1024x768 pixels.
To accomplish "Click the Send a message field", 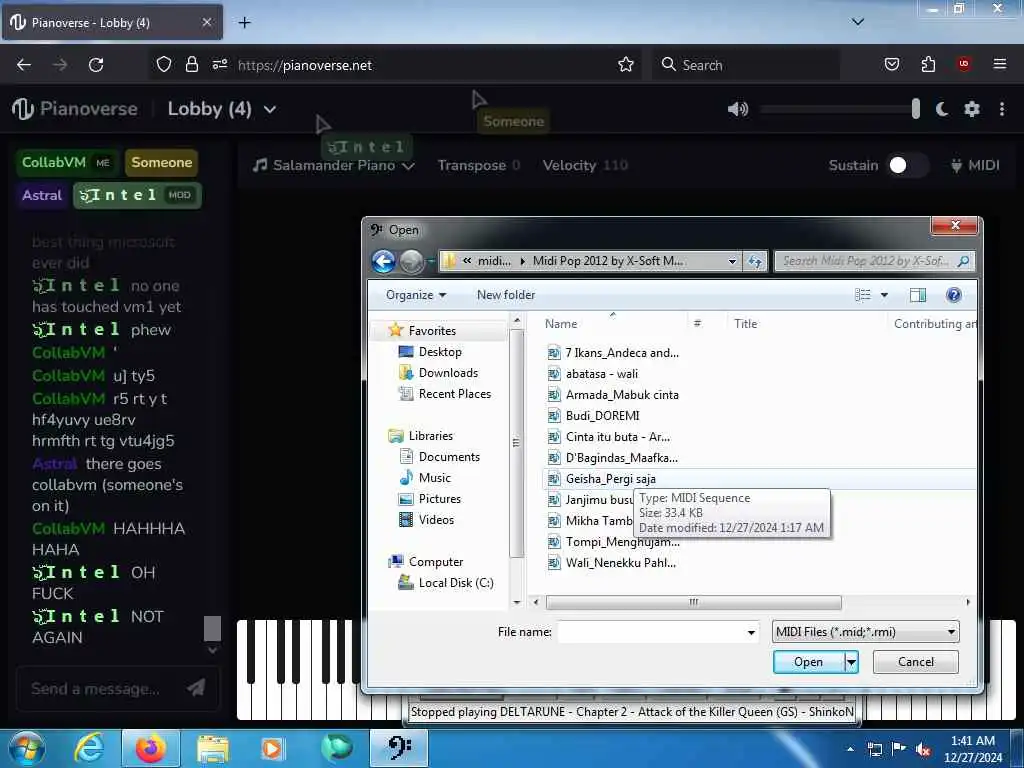I will pos(96,688).
